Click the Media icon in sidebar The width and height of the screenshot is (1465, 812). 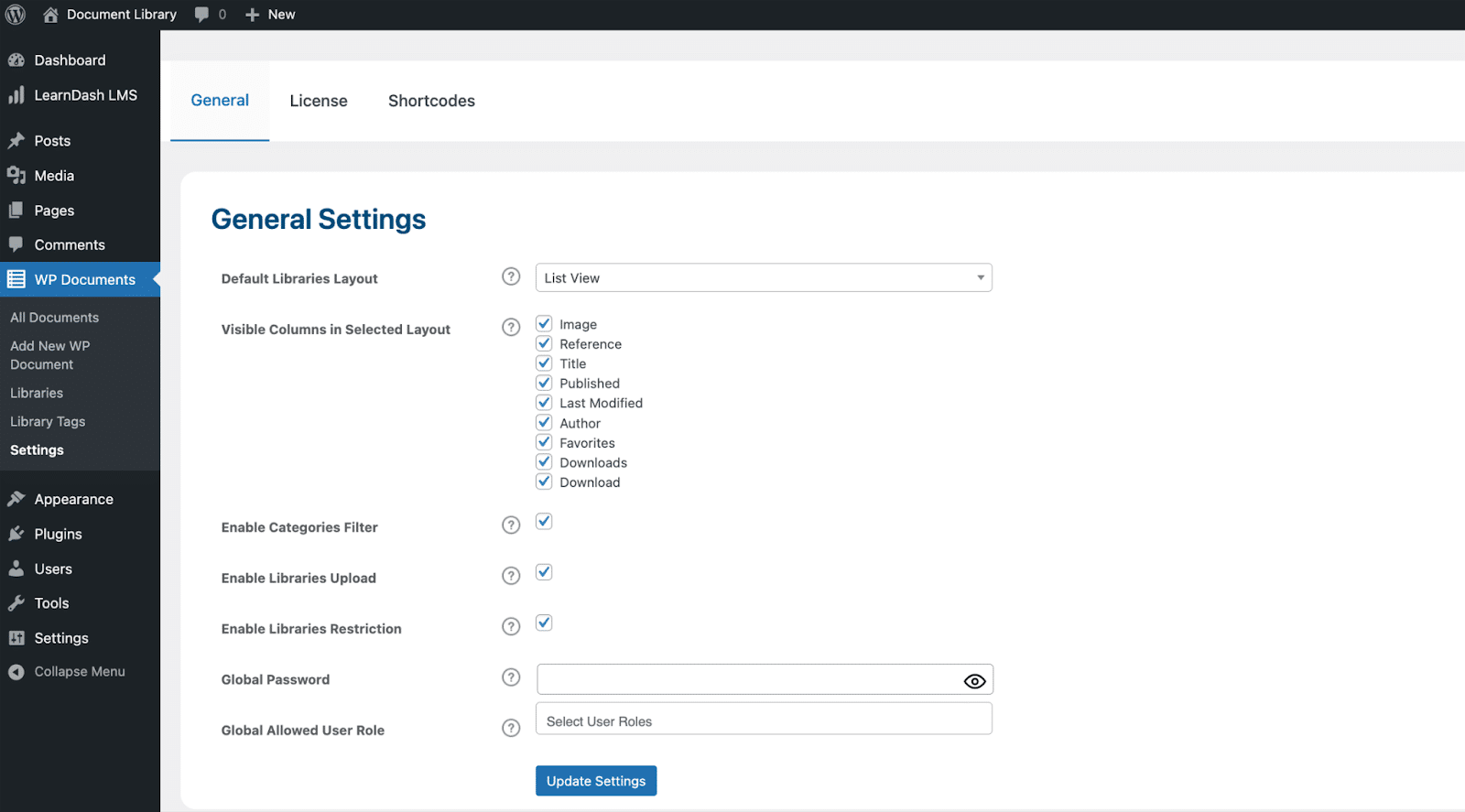[16, 176]
